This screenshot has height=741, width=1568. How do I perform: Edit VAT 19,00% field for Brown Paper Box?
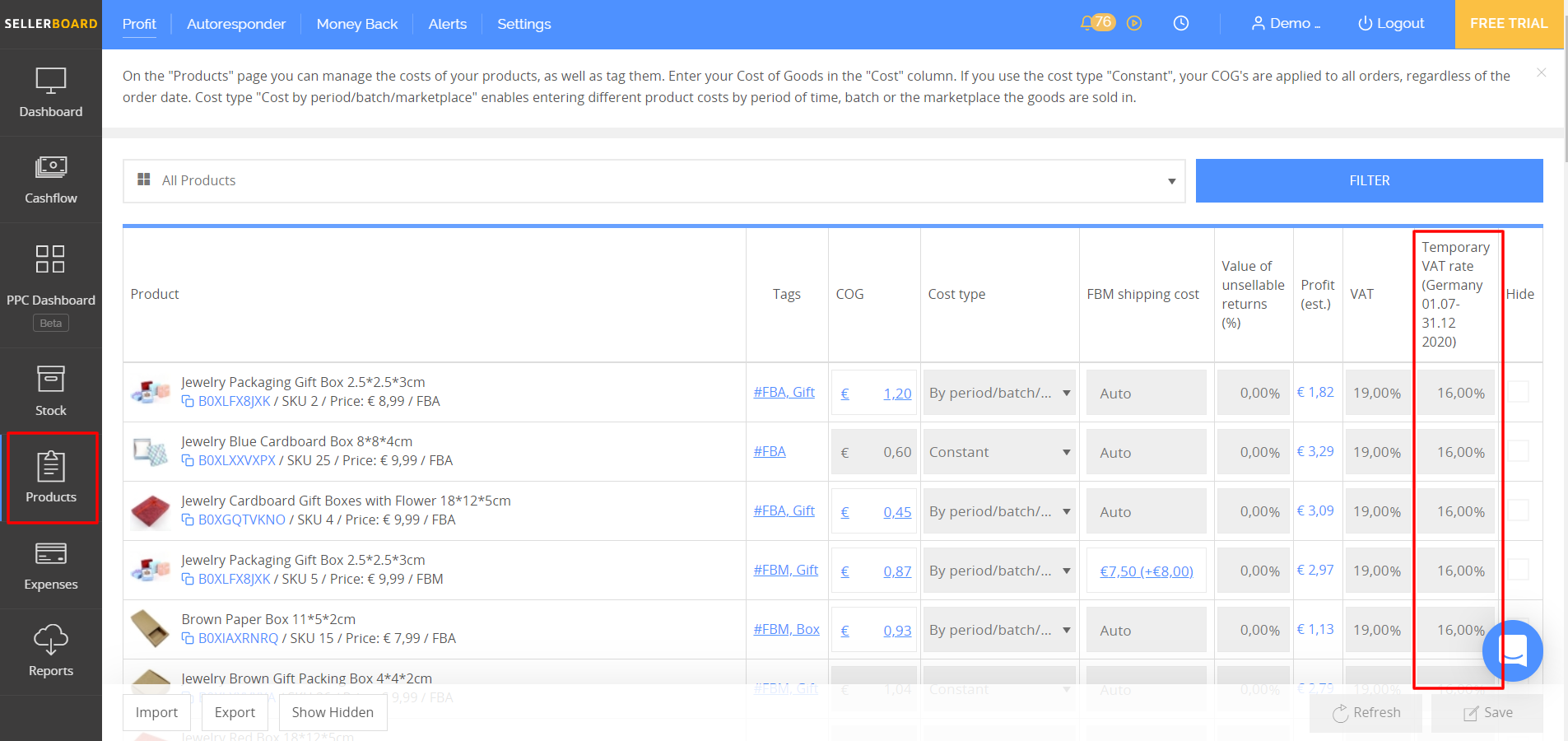click(x=1380, y=630)
